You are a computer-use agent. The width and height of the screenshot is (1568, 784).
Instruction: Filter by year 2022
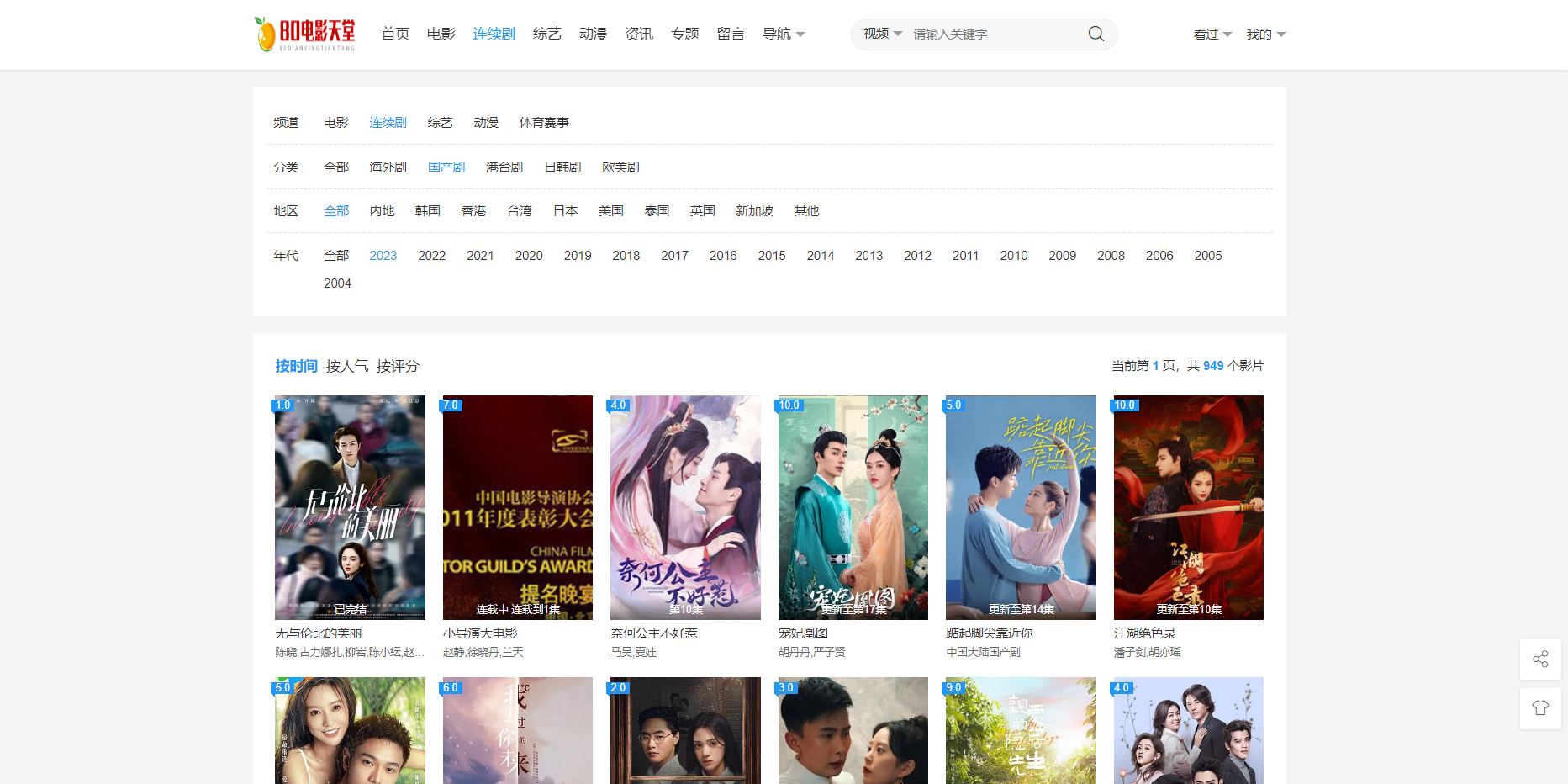point(432,256)
